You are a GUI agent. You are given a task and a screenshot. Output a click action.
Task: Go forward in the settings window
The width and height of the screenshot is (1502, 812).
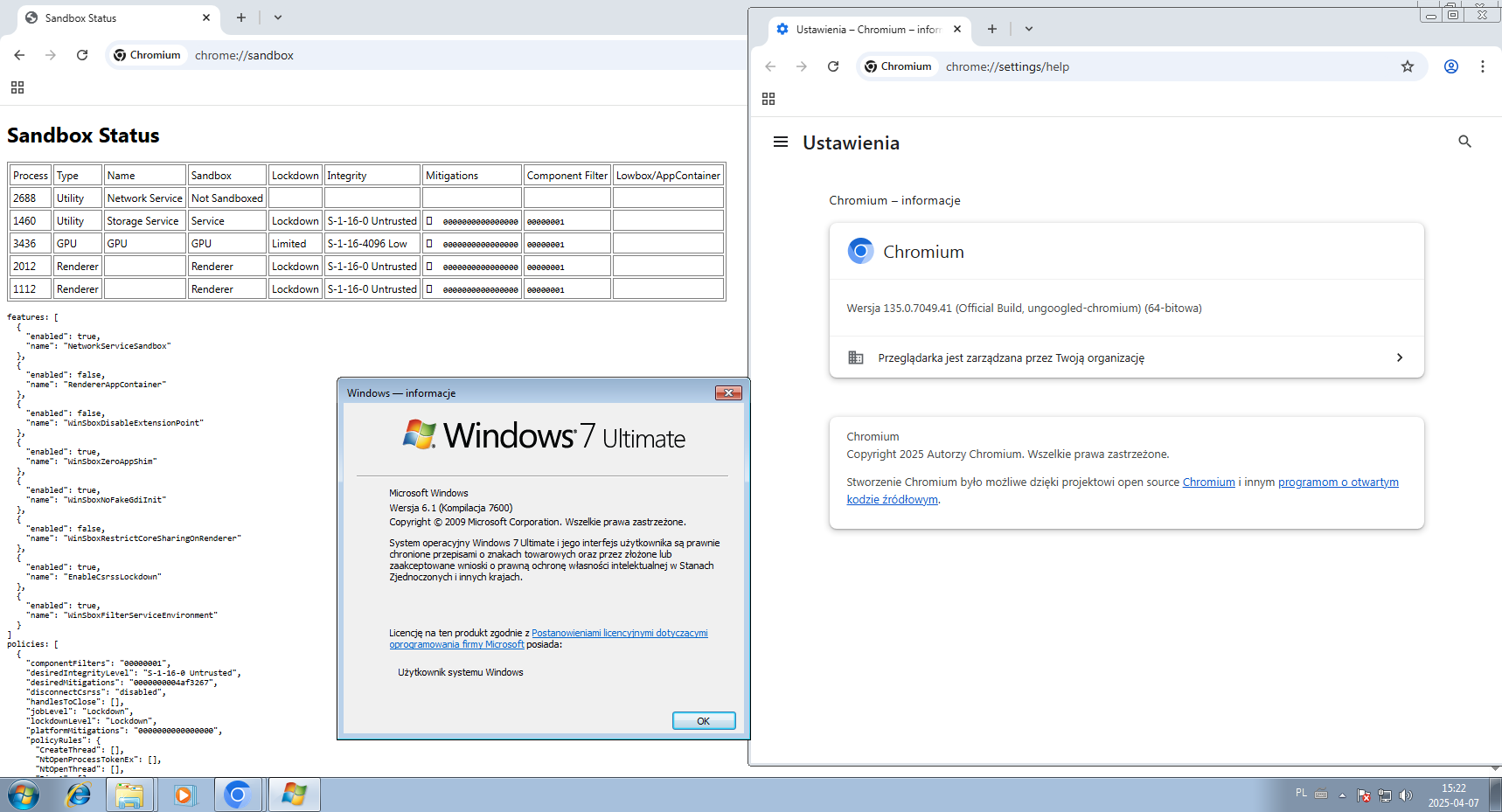coord(802,66)
